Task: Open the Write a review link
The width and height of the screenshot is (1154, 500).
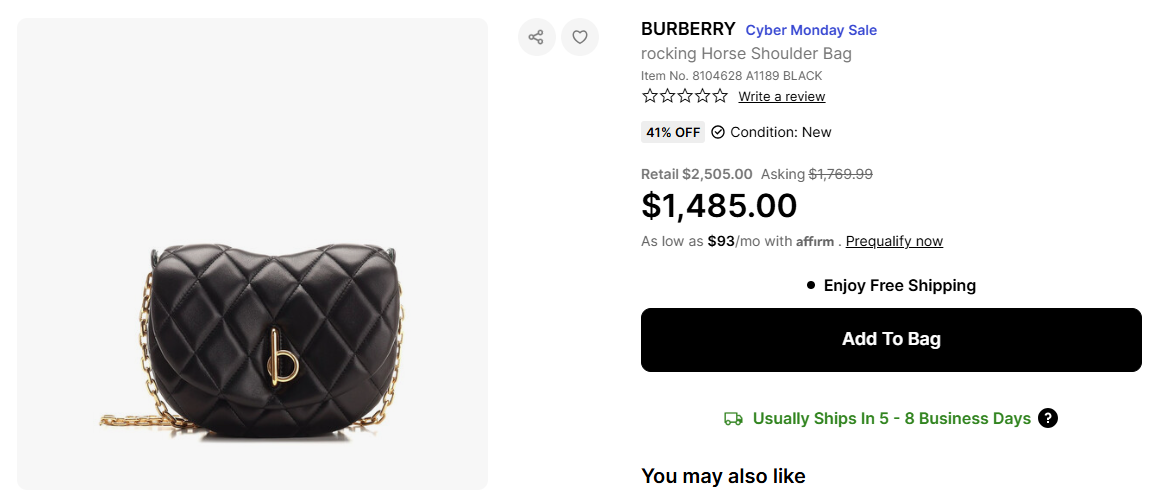Action: coord(782,97)
